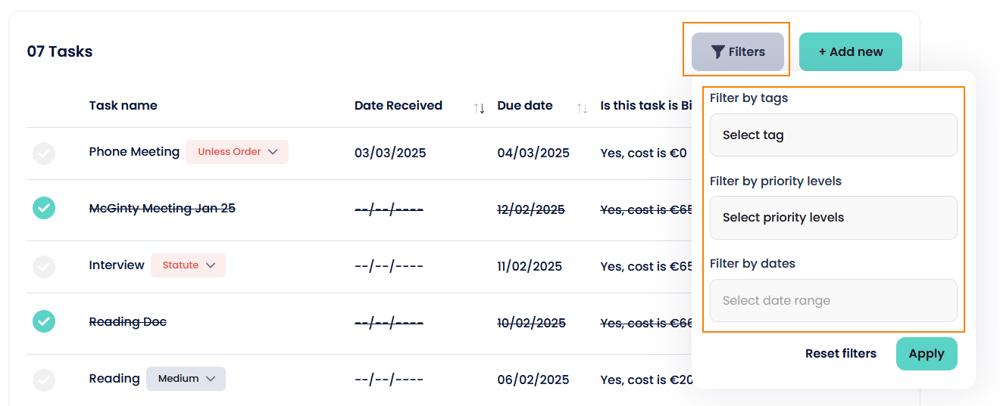This screenshot has width=1000, height=406.
Task: Open the Unless Order tag dropdown
Action: pos(237,152)
